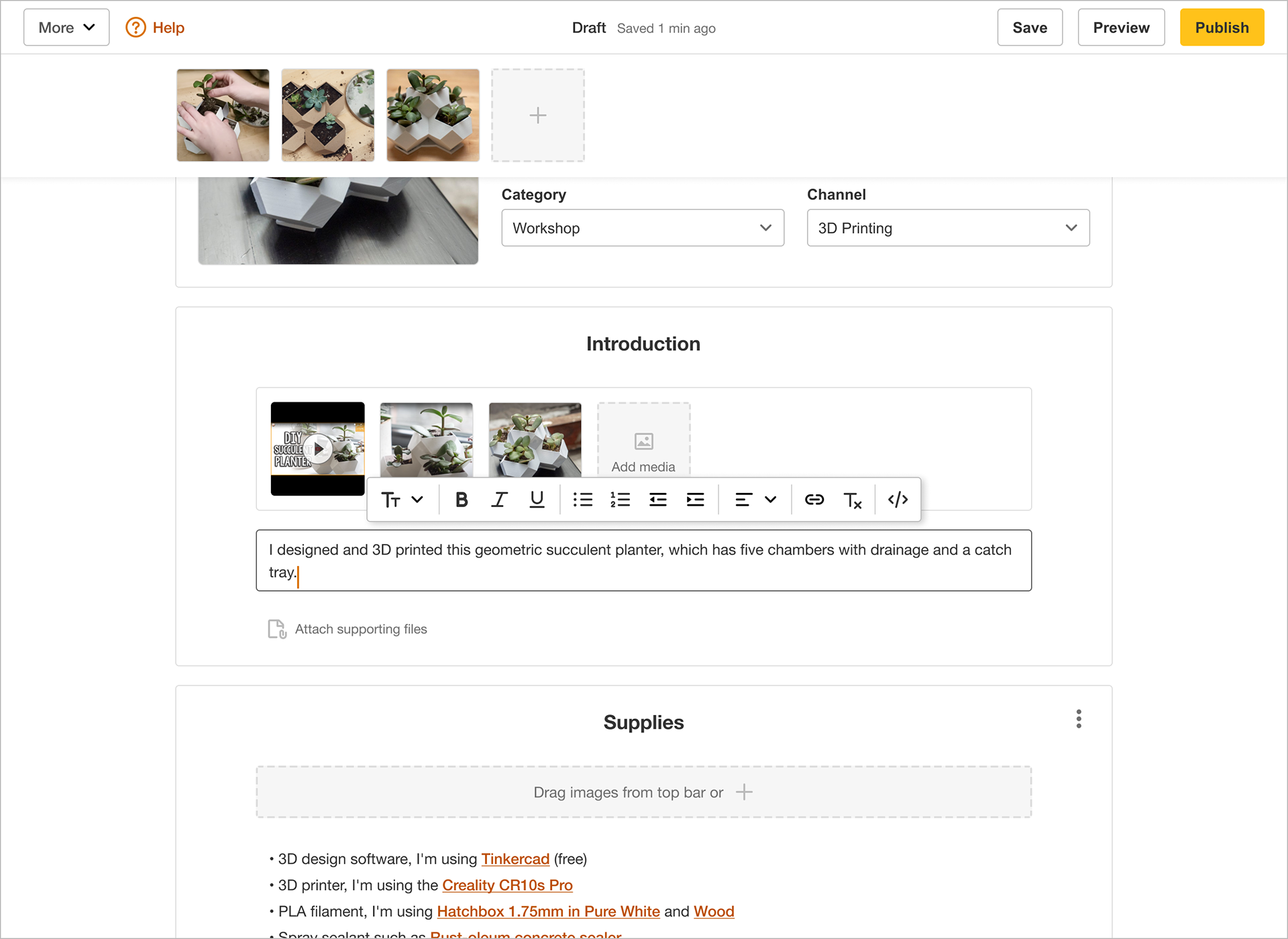The image size is (1288, 939).
Task: Add media to the Introduction
Action: click(x=644, y=441)
